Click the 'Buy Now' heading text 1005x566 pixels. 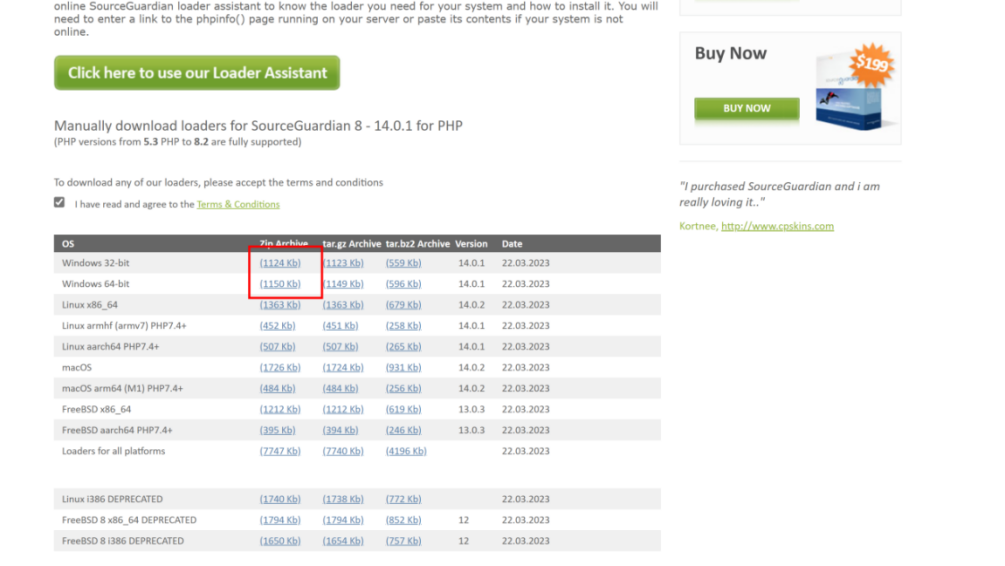(731, 53)
